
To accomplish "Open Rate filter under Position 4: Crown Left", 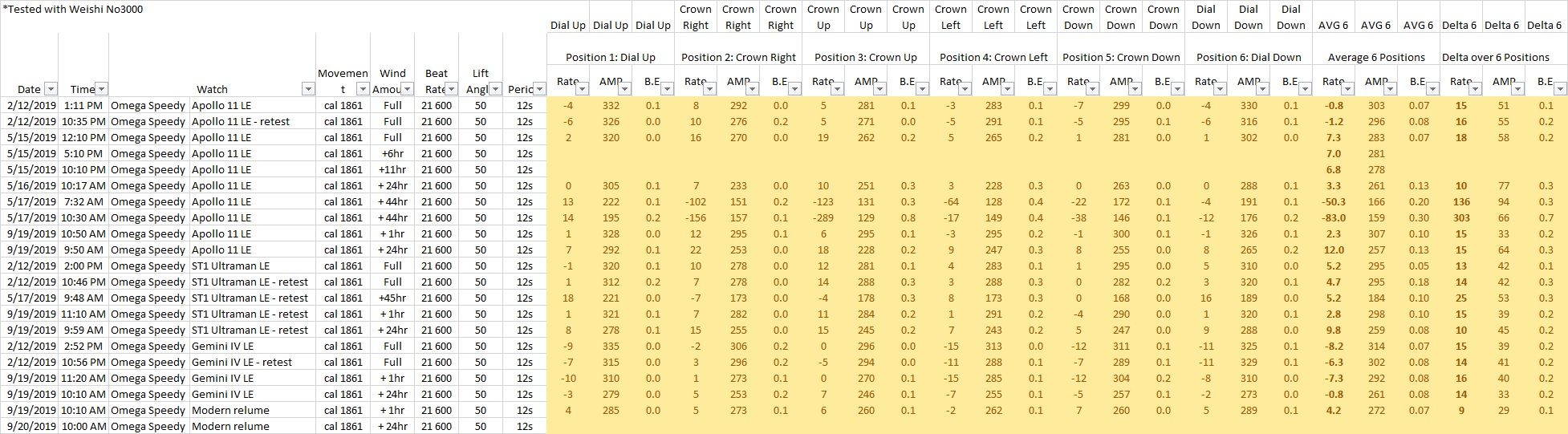I will [965, 89].
